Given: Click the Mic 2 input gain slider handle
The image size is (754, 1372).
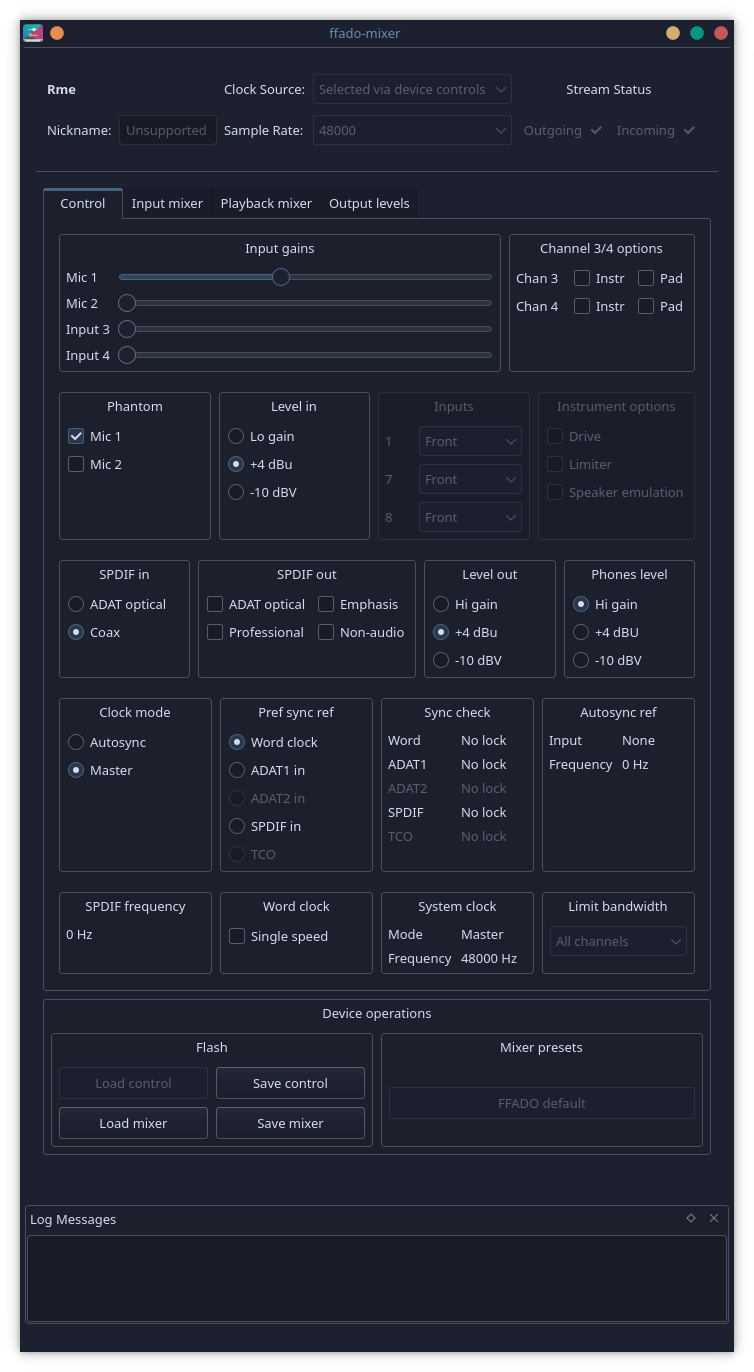Looking at the screenshot, I should coord(127,303).
